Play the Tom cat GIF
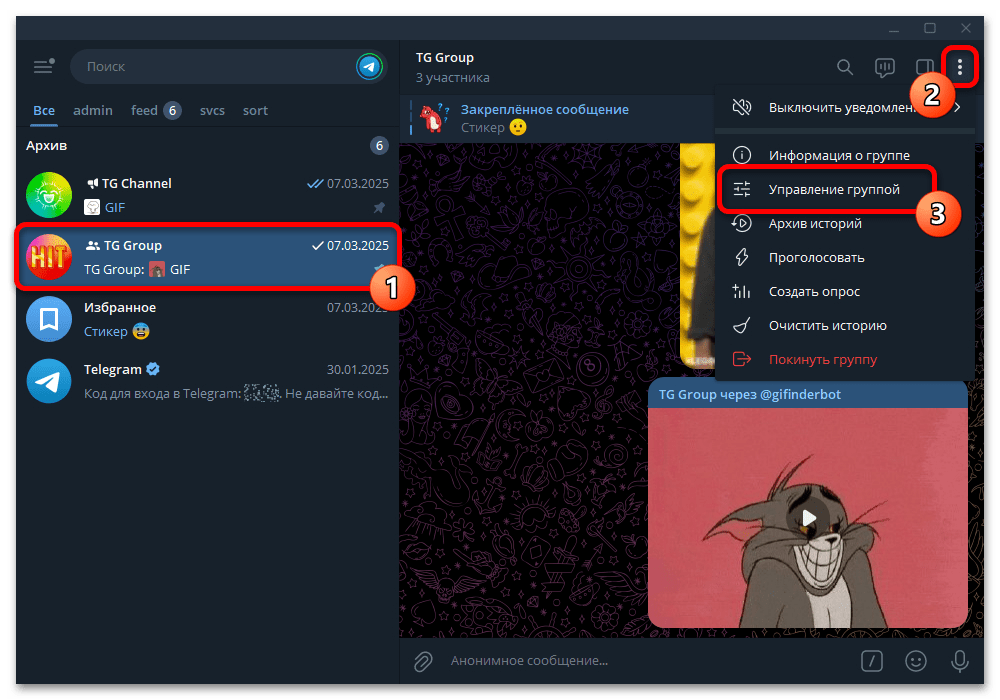 tap(809, 518)
